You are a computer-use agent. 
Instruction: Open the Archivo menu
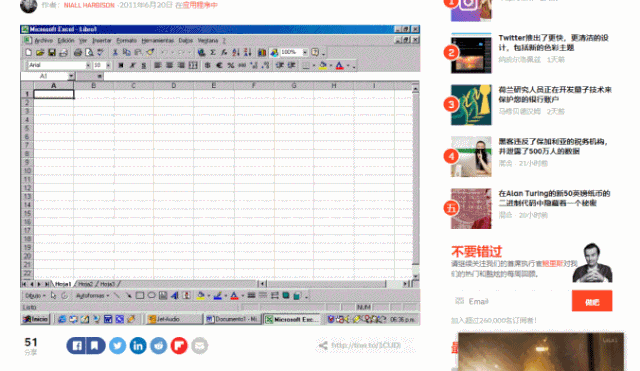tap(43, 40)
